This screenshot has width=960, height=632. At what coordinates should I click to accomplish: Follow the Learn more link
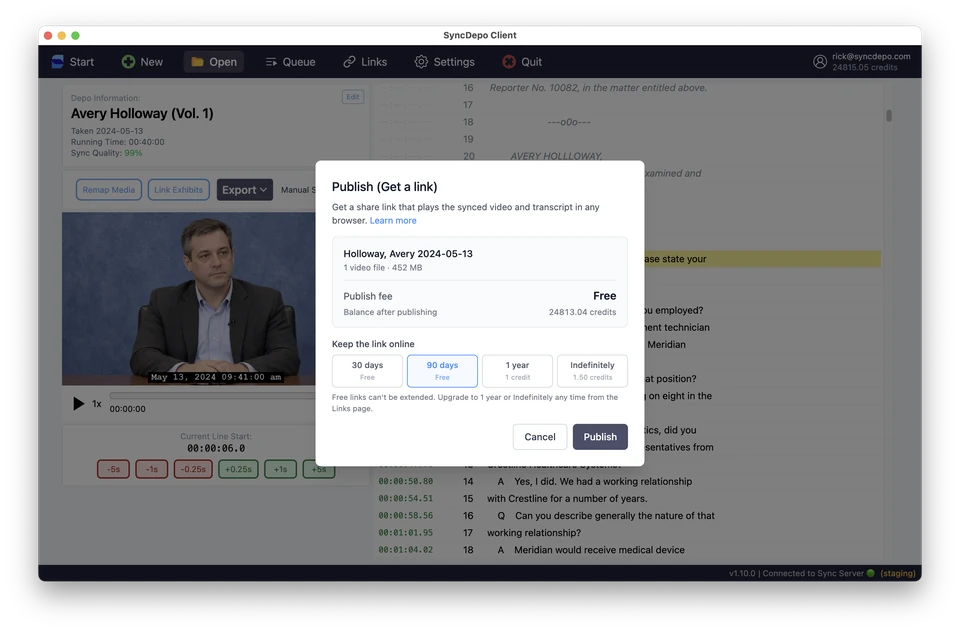pos(393,220)
